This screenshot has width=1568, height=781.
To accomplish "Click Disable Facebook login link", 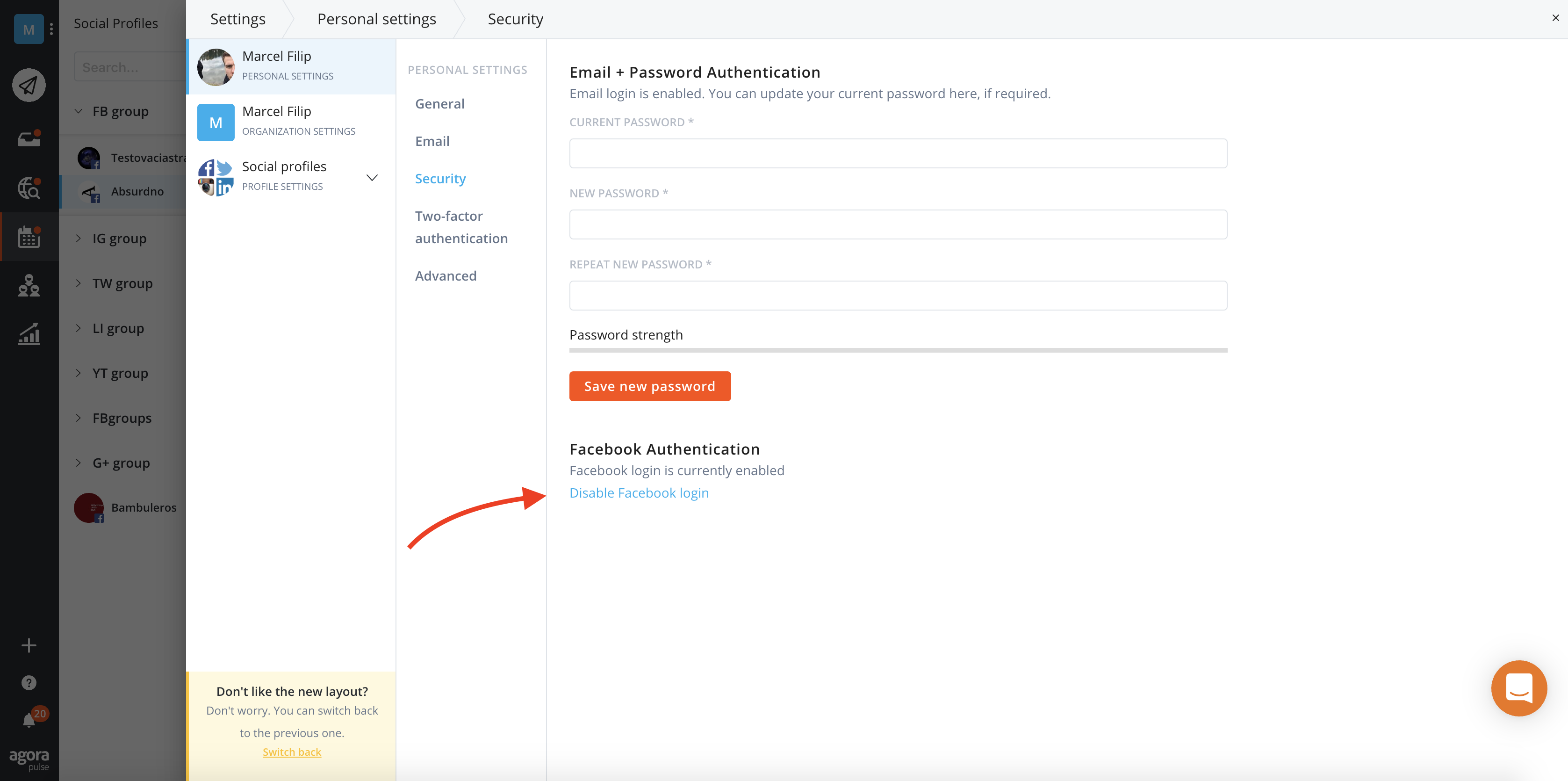I will click(x=639, y=492).
